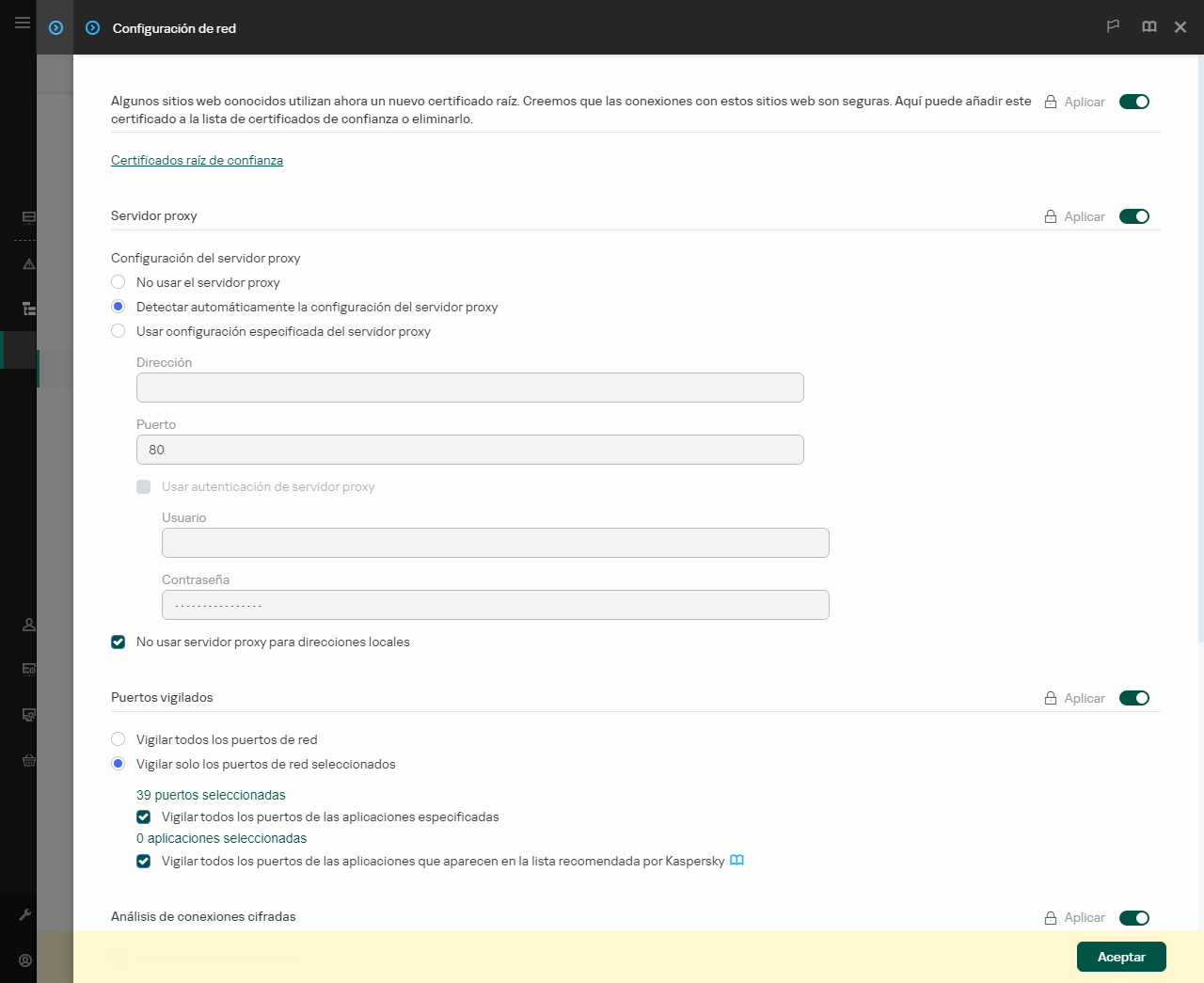The image size is (1204, 983).
Task: Click the user management icon in the sidebar
Action: (27, 624)
